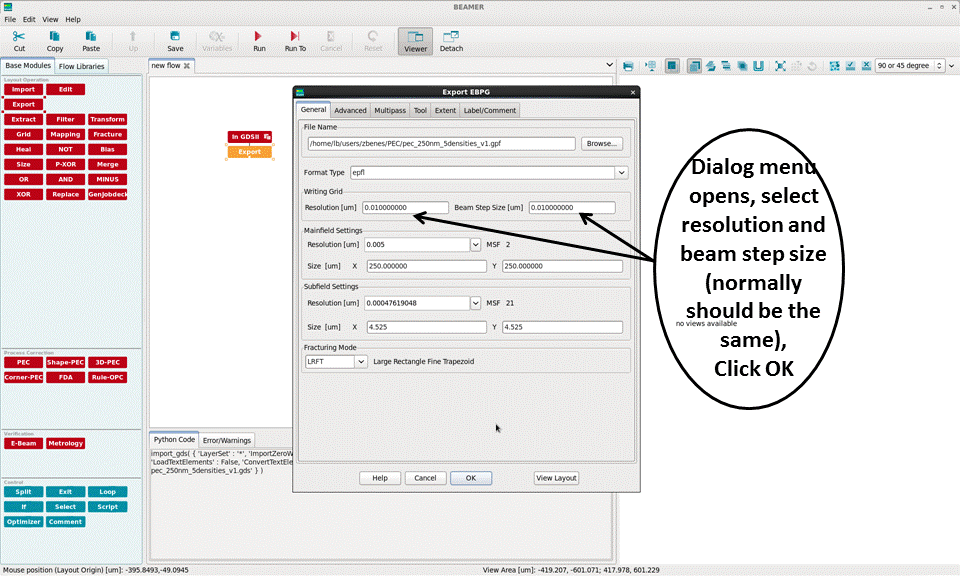
Task: Click the Paste toolbar icon
Action: click(x=91, y=40)
